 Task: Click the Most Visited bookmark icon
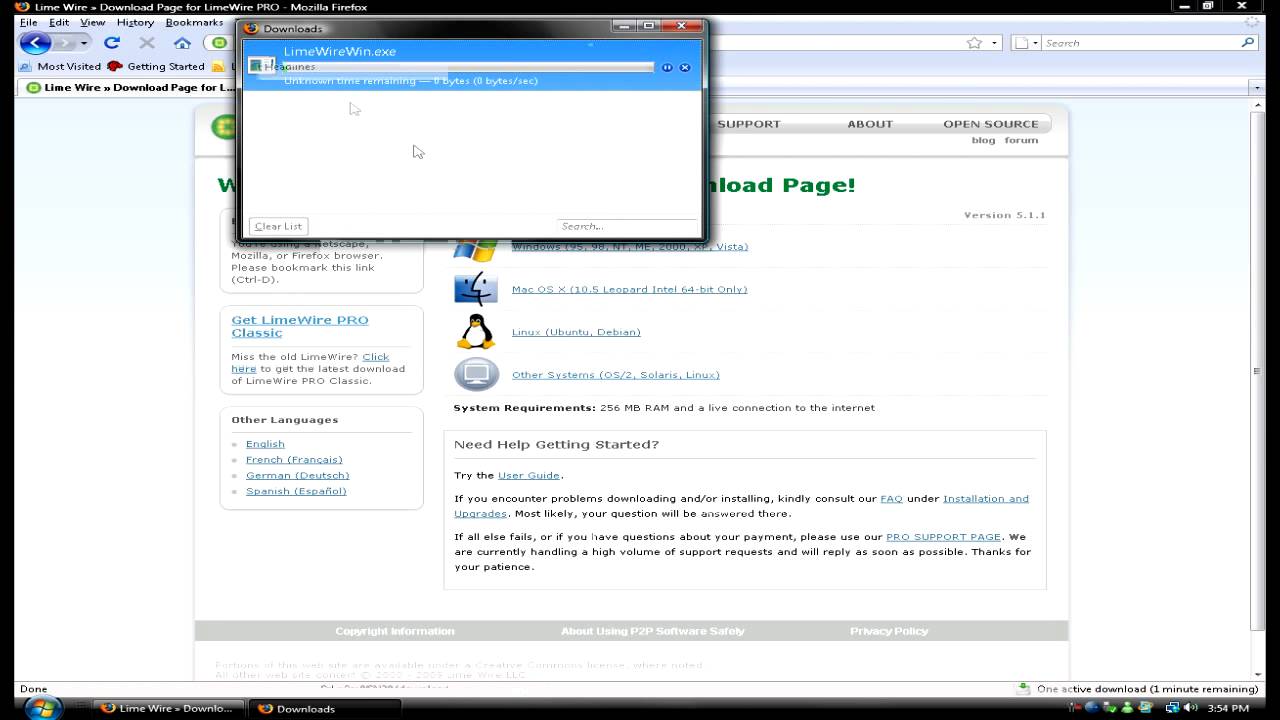click(x=27, y=66)
